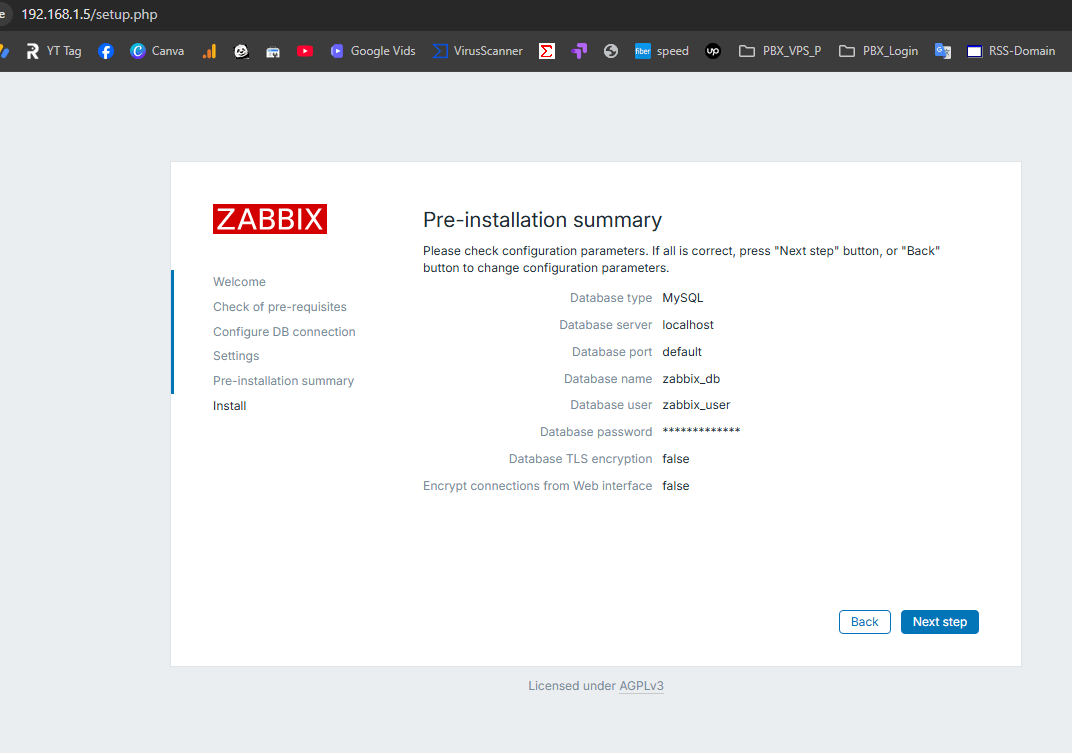The height and width of the screenshot is (753, 1072).
Task: Click the Database type label
Action: click(x=611, y=298)
